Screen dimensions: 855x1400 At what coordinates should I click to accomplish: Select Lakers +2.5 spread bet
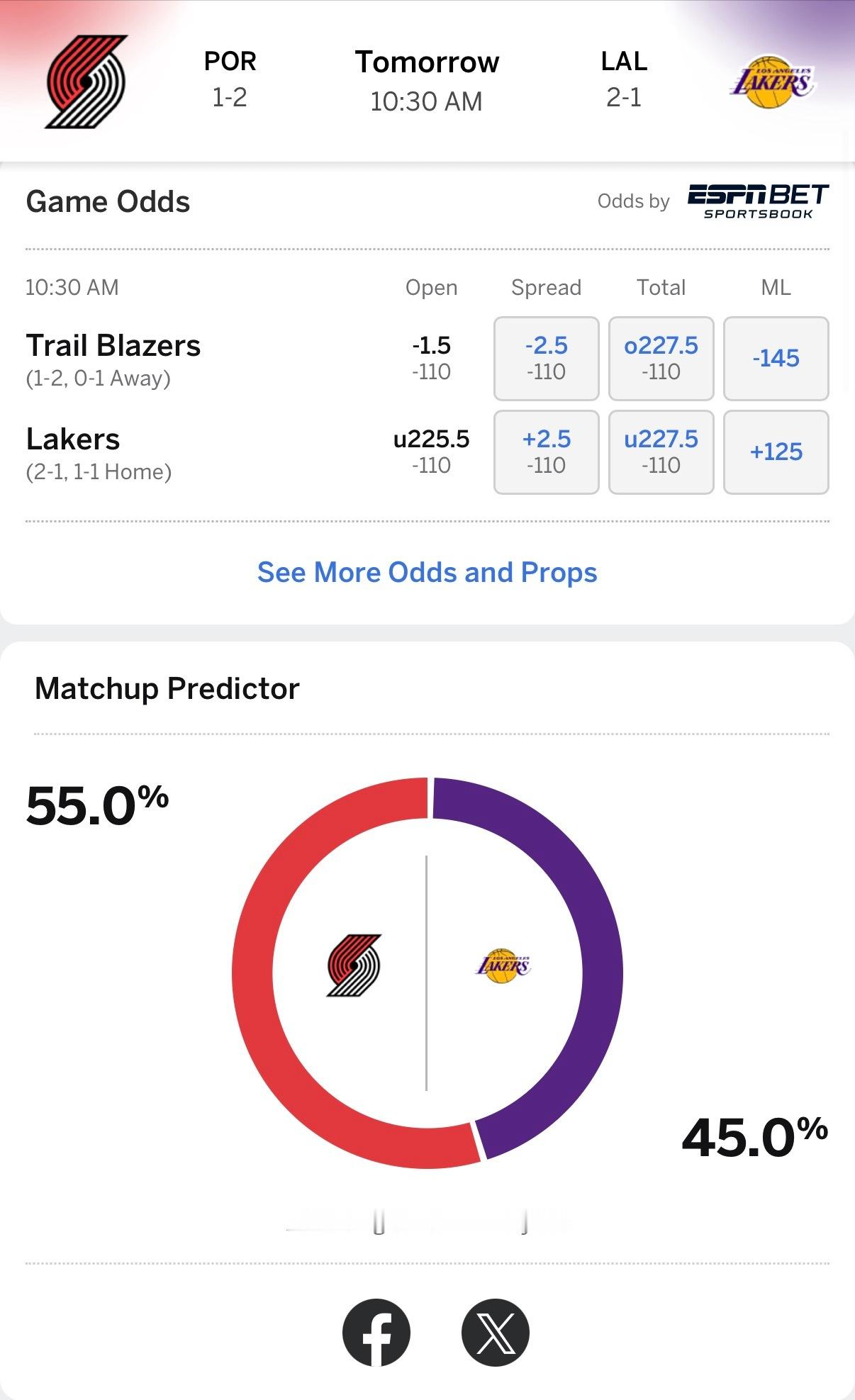click(546, 452)
